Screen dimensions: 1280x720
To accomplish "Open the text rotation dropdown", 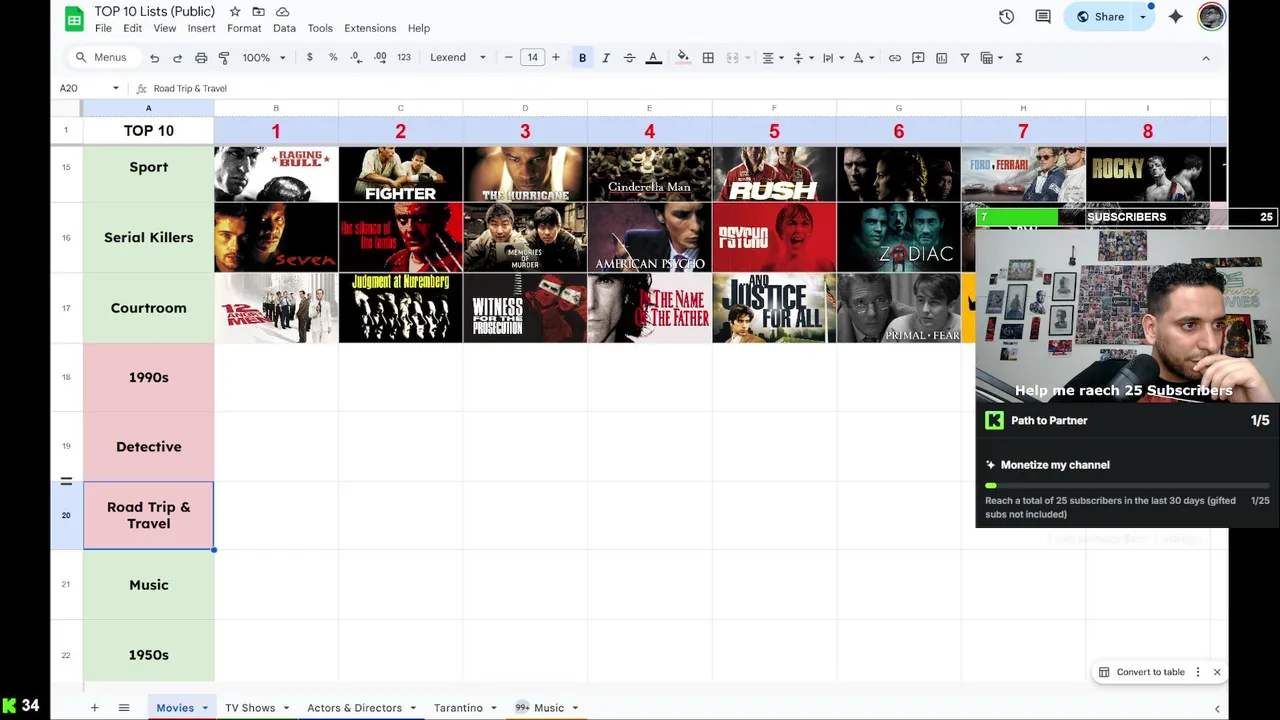I will point(862,58).
